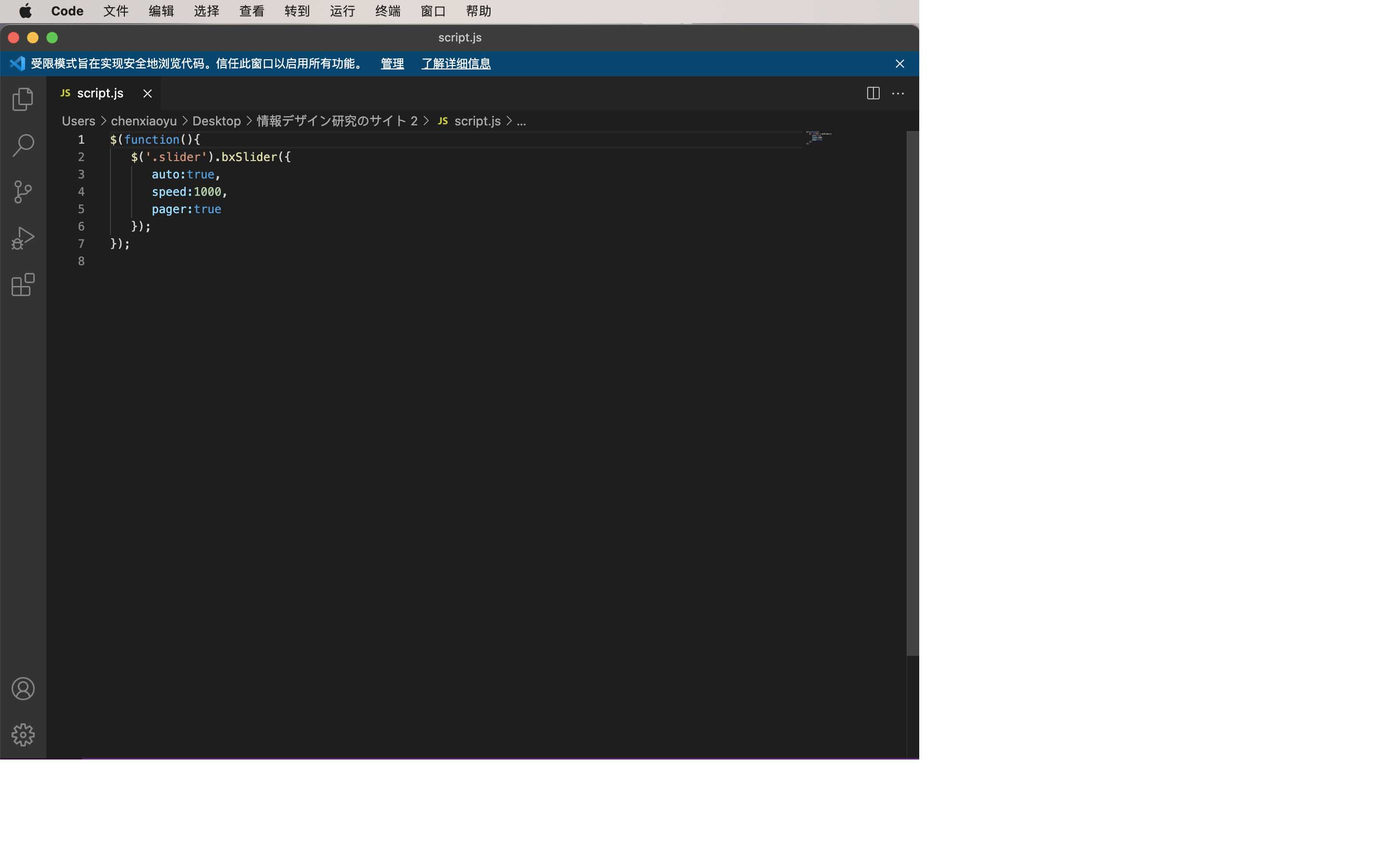
Task: Open the Manage gear icon
Action: pyautogui.click(x=23, y=734)
